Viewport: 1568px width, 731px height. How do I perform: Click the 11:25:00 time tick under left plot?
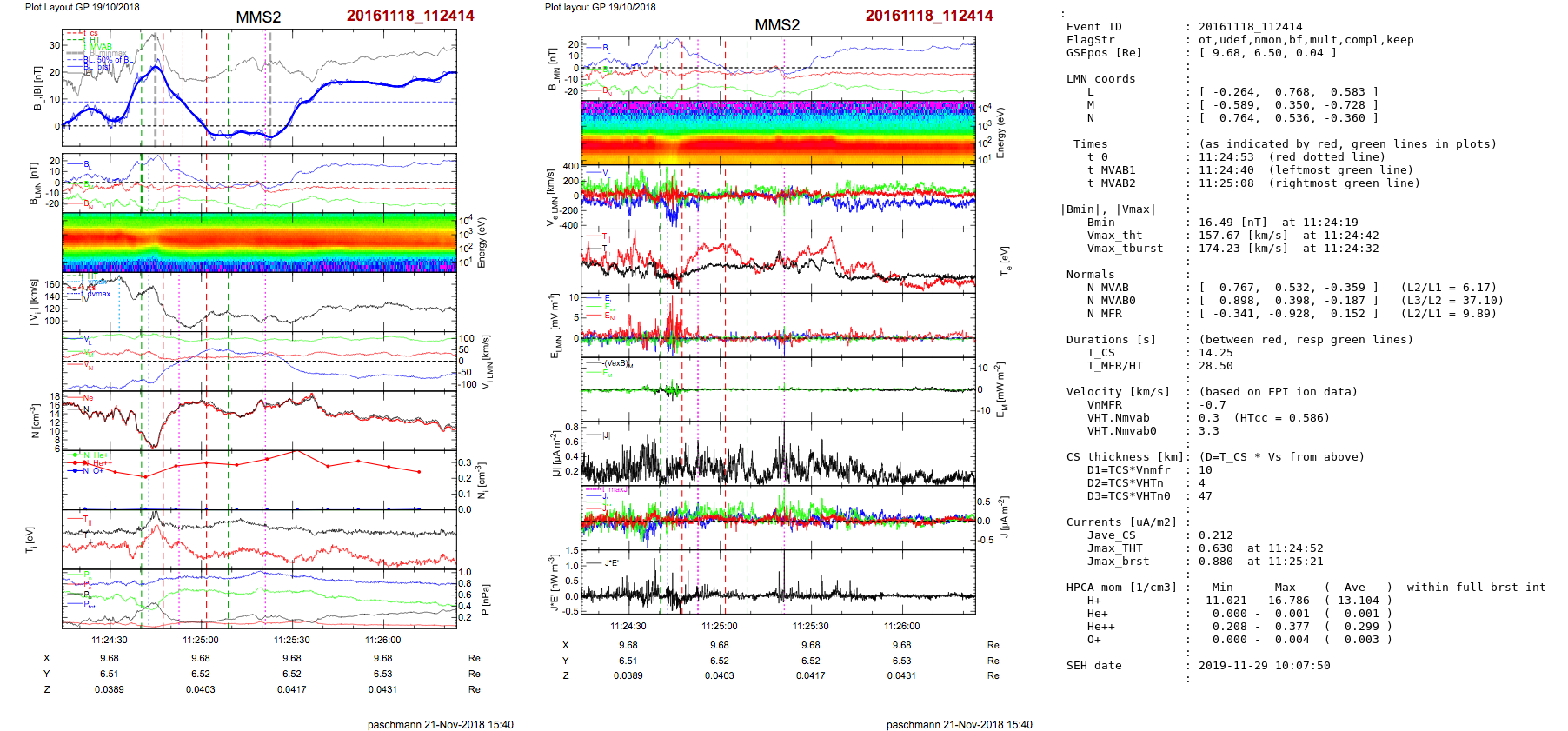point(200,640)
